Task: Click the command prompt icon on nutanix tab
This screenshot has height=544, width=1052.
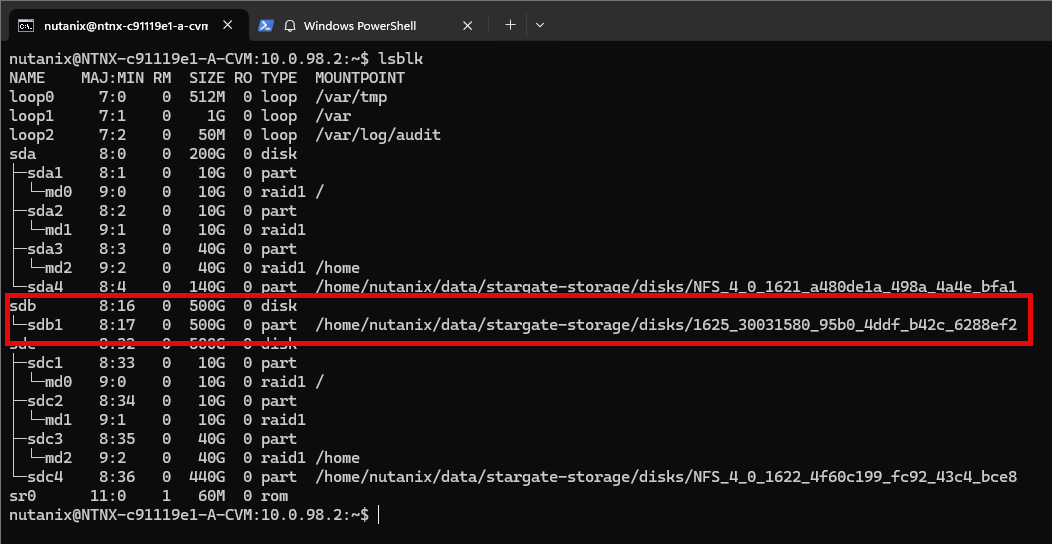Action: click(25, 26)
